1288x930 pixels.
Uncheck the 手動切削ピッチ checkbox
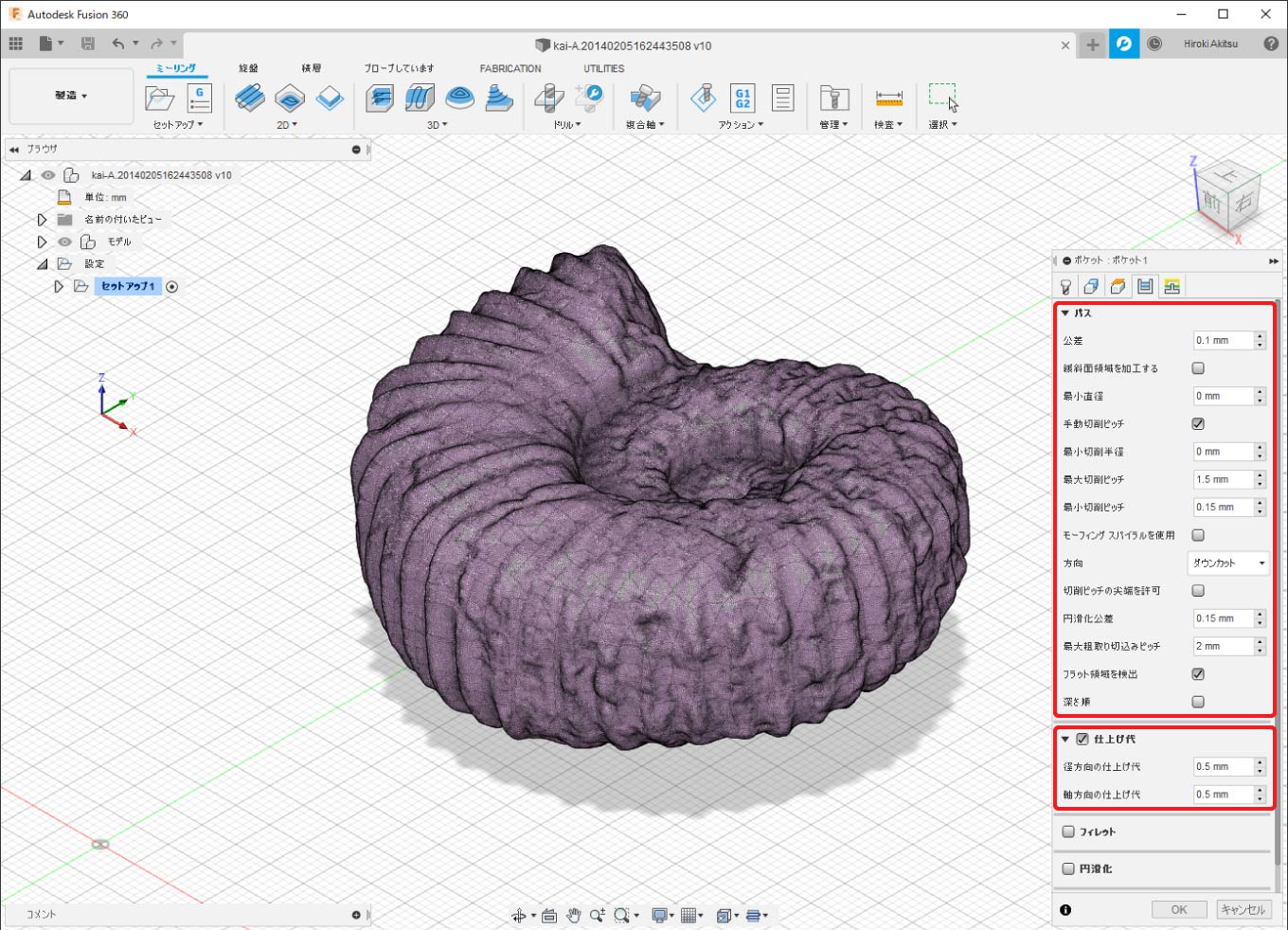pos(1198,424)
